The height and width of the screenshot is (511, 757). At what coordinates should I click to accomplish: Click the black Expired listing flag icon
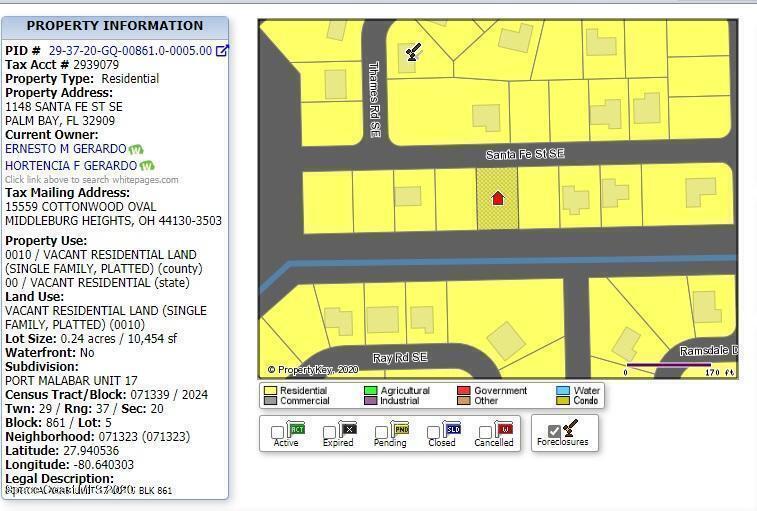(x=348, y=428)
